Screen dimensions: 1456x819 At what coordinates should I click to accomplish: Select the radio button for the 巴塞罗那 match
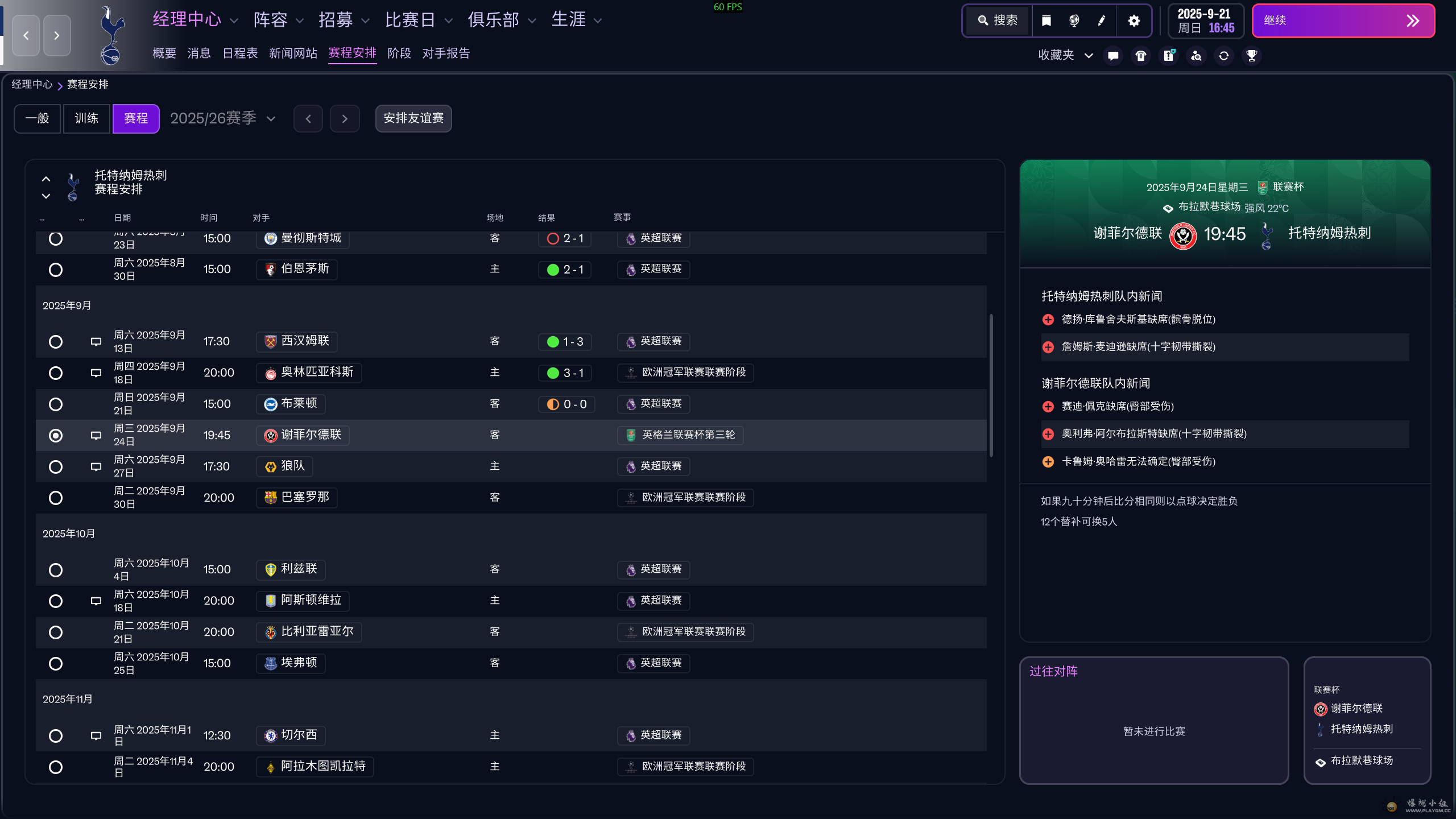pos(56,498)
